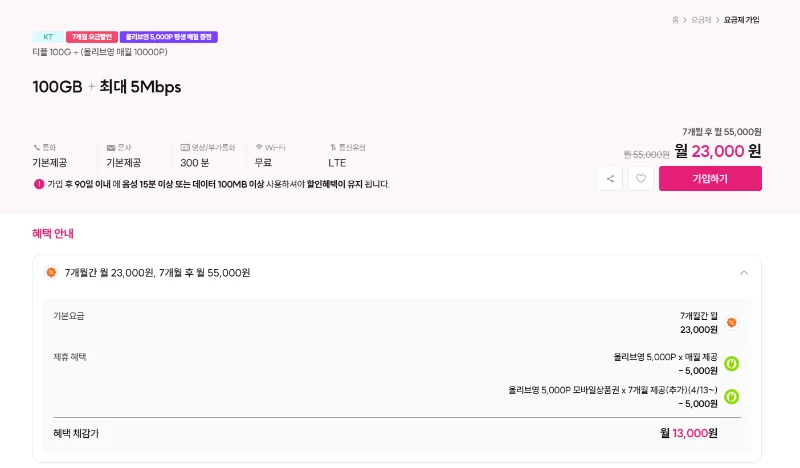Click 올리브영 5,000P x 매월 제공 text
Screen dimensions: 800x468
click(665, 357)
